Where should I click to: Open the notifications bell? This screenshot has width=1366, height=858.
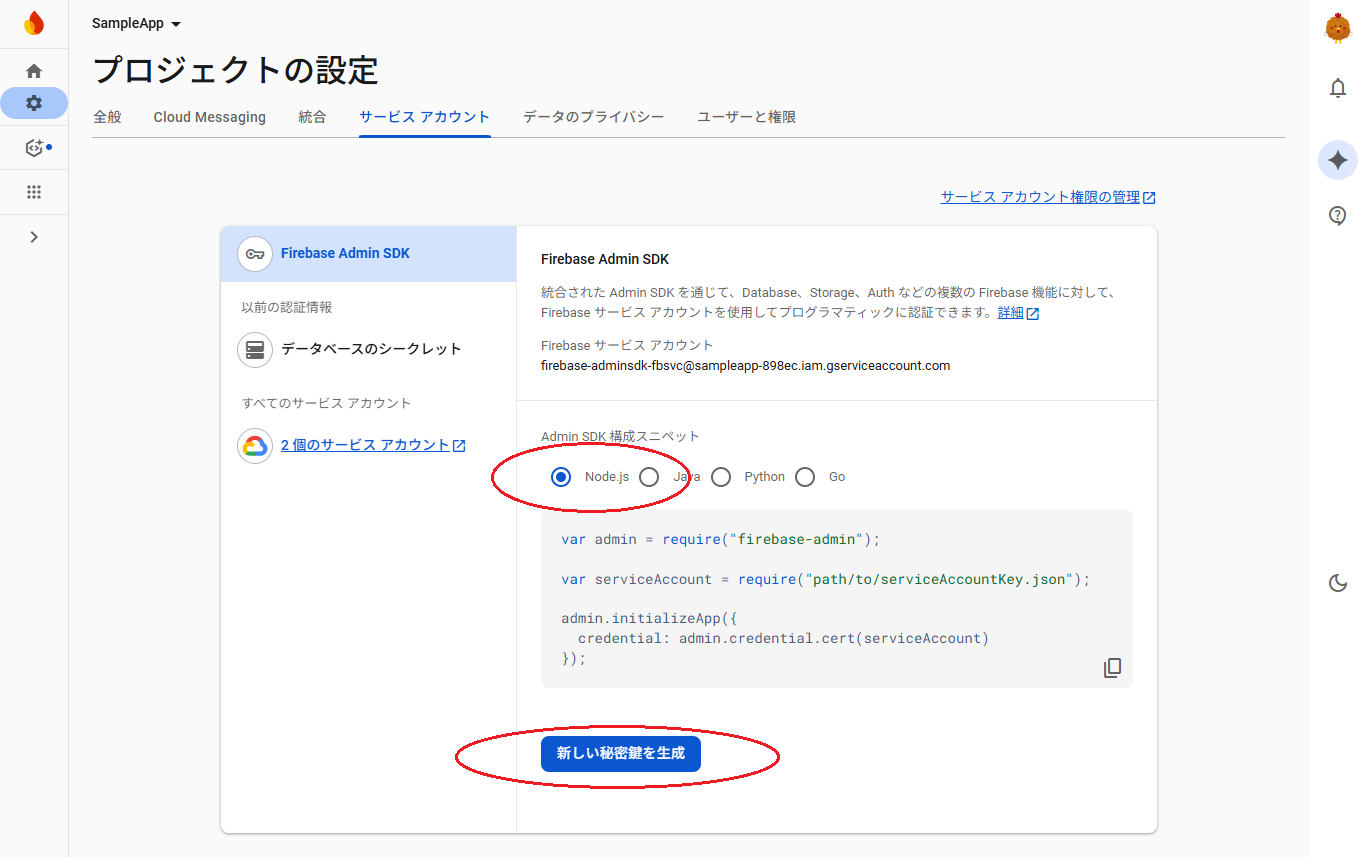click(x=1337, y=89)
